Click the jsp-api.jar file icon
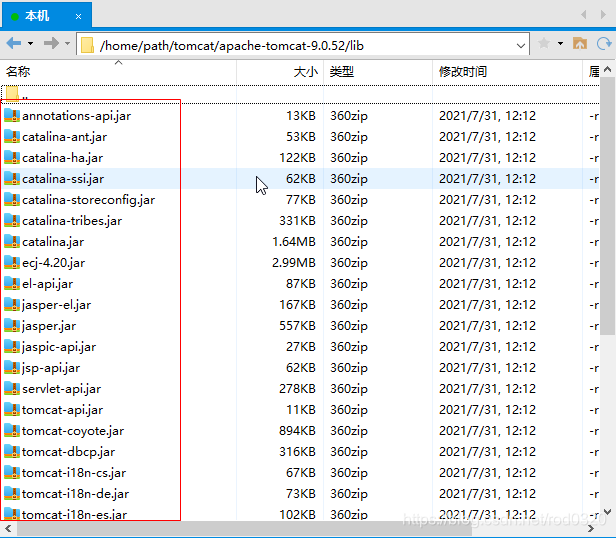 click(x=12, y=367)
